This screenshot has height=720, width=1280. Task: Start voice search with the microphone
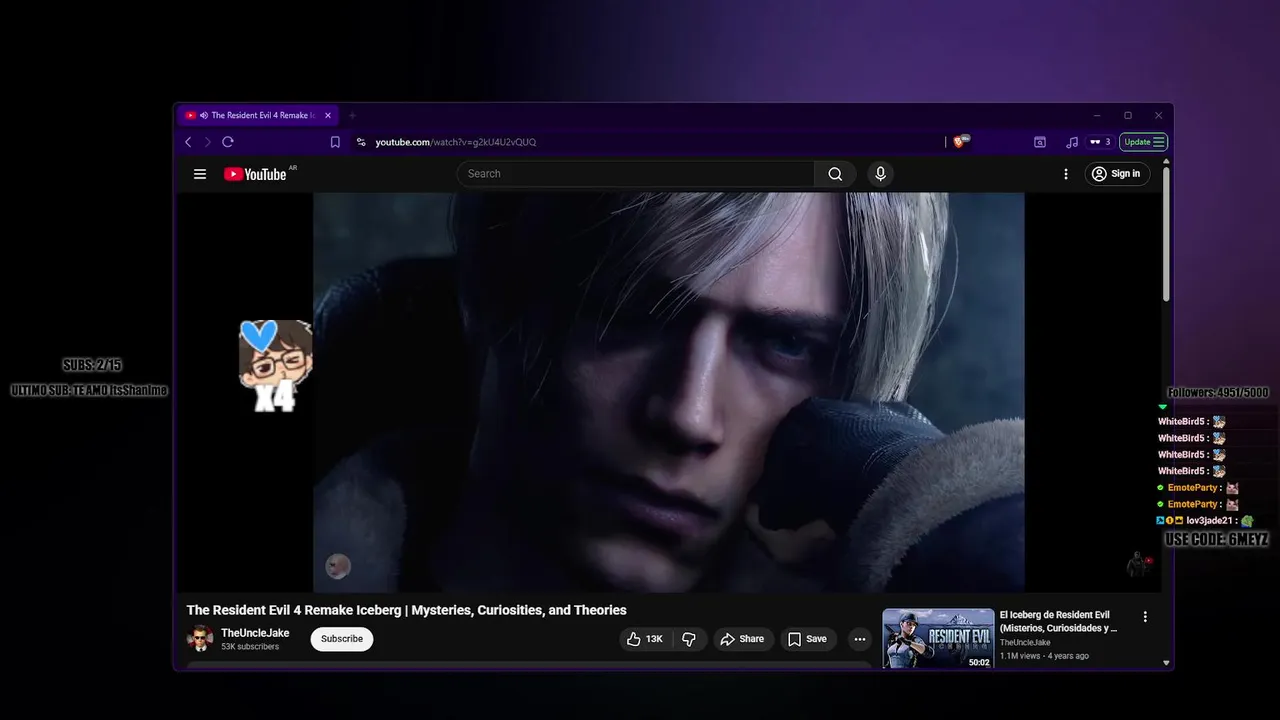880,174
